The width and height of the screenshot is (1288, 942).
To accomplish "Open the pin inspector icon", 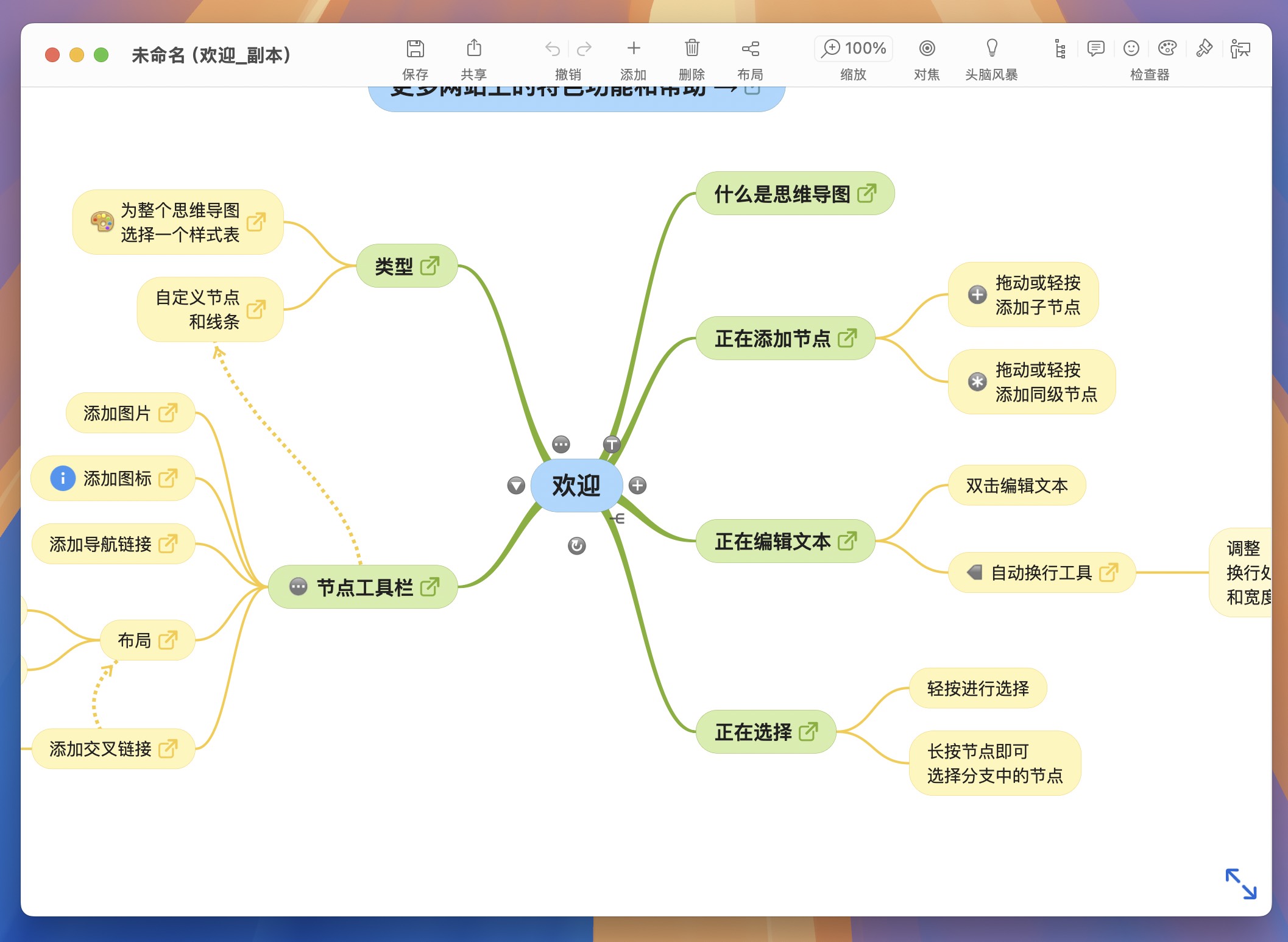I will coord(1204,48).
